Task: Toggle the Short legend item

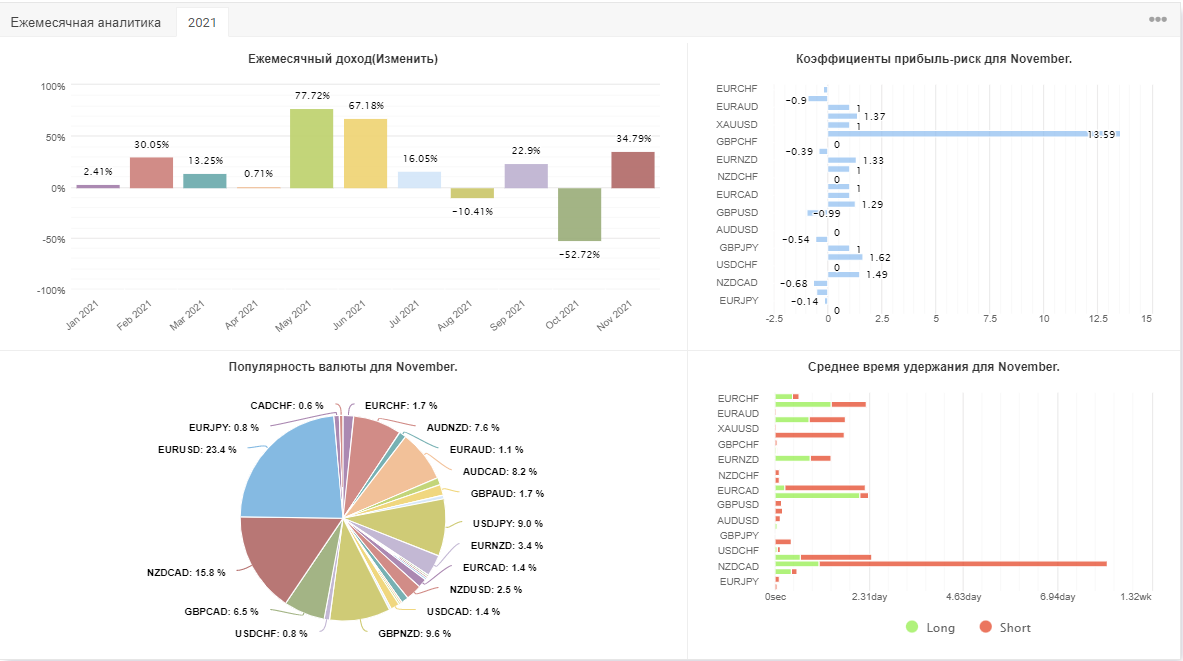Action: tap(1005, 628)
